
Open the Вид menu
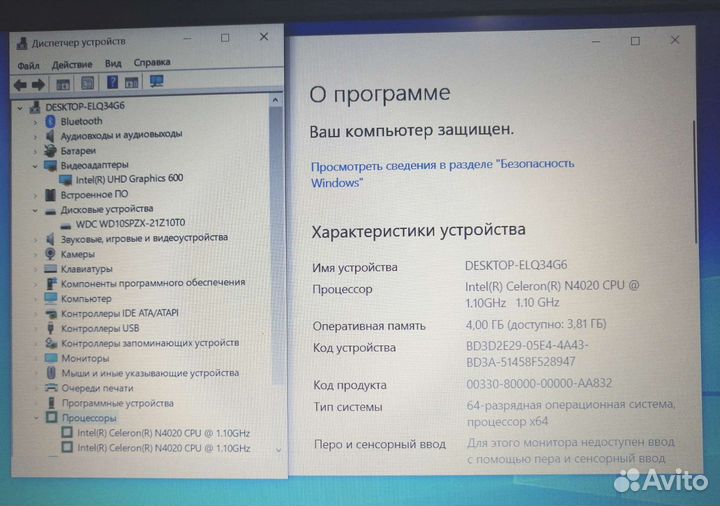pyautogui.click(x=113, y=63)
